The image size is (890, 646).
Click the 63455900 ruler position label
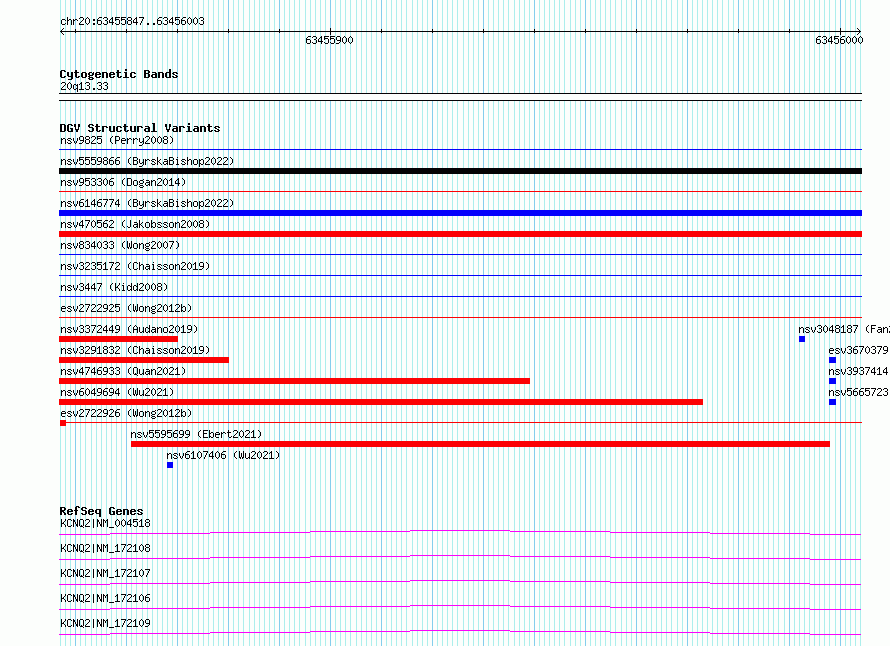coord(329,40)
